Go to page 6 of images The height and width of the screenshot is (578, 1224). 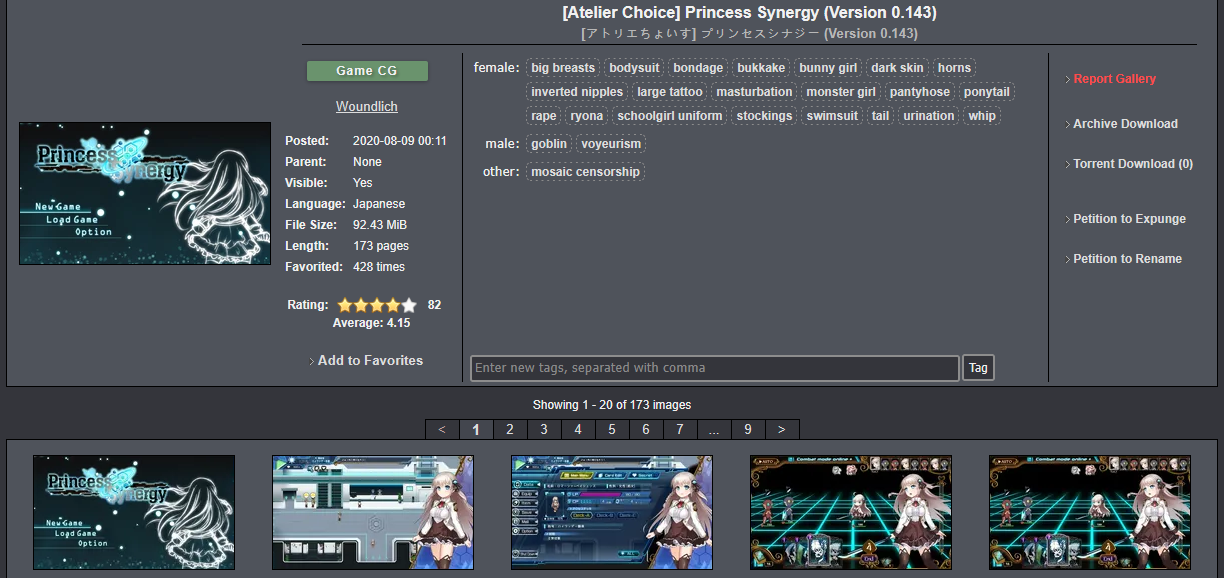(646, 429)
